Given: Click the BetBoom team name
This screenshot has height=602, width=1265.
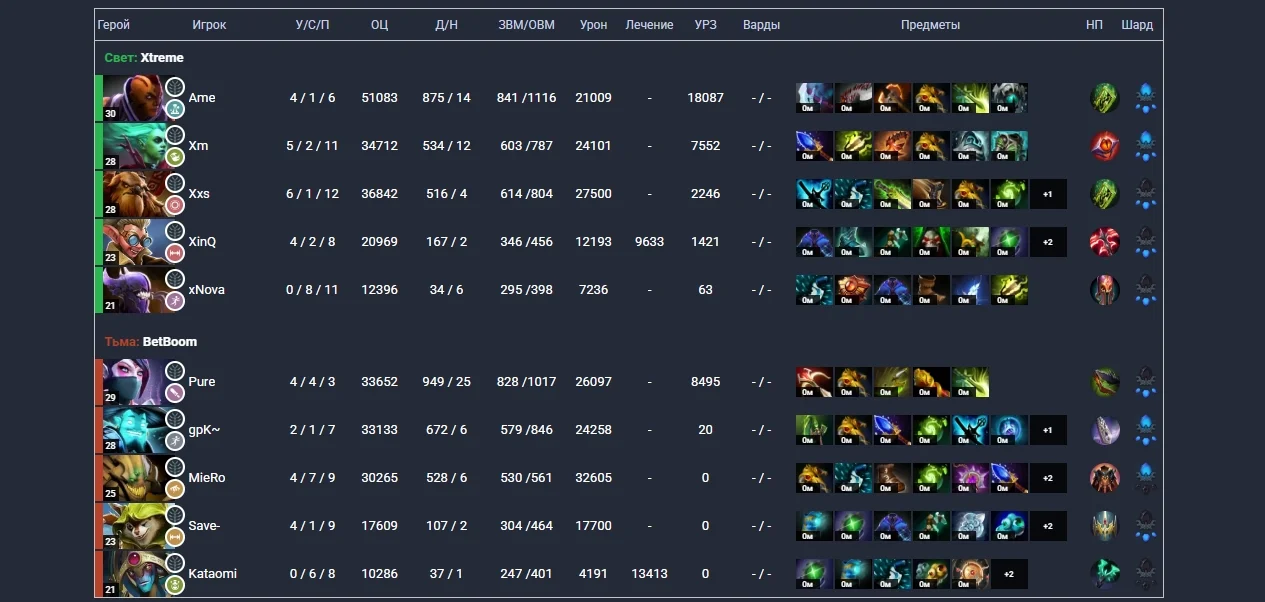Looking at the screenshot, I should [170, 342].
